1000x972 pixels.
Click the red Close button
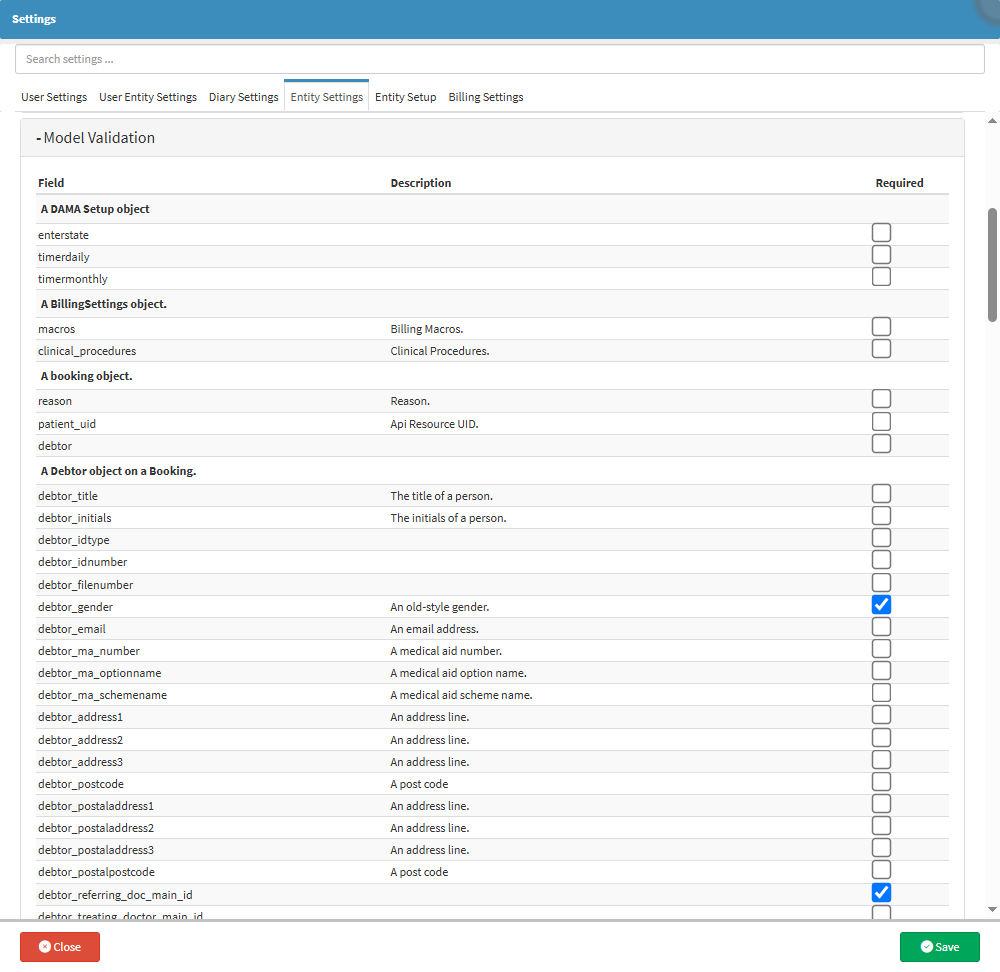(60, 947)
